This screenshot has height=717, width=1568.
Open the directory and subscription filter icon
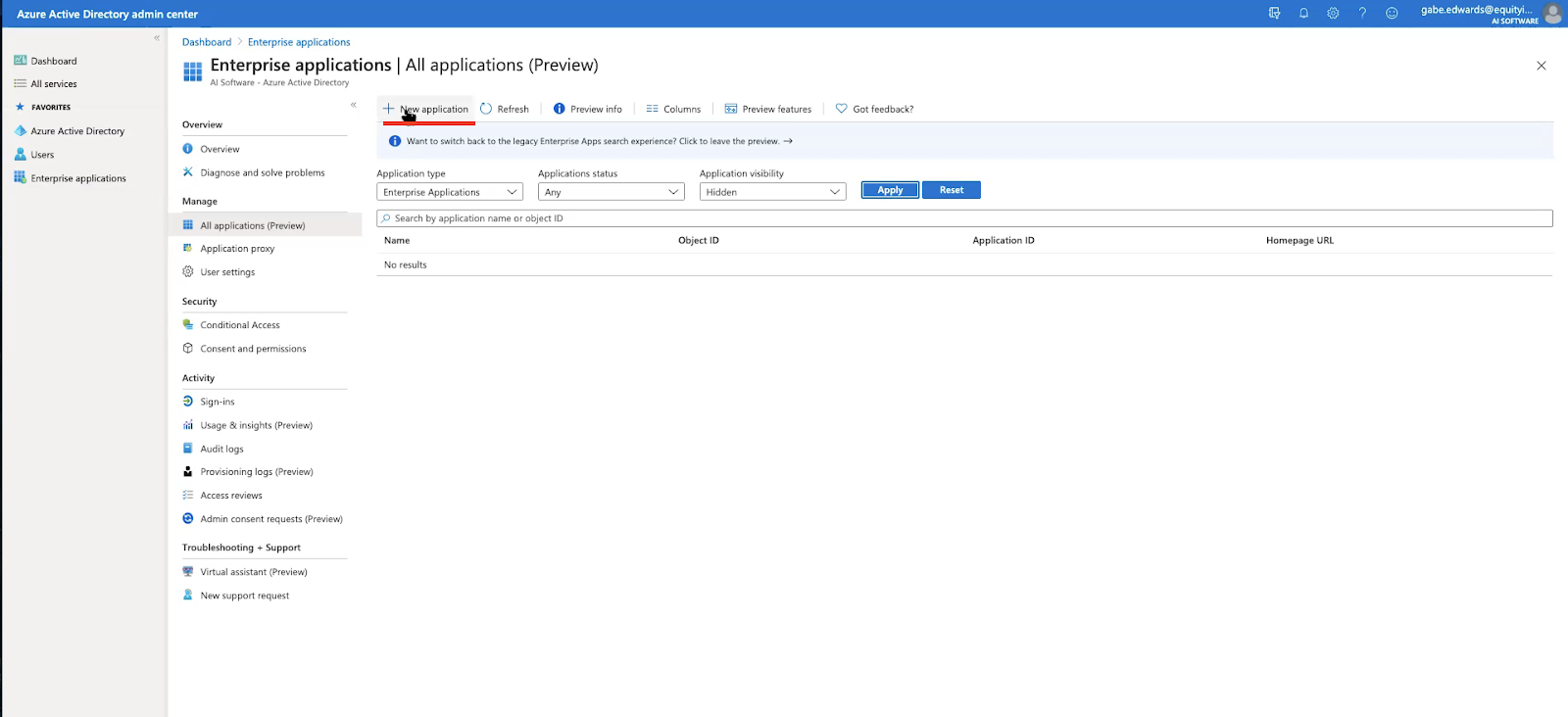click(x=1274, y=13)
